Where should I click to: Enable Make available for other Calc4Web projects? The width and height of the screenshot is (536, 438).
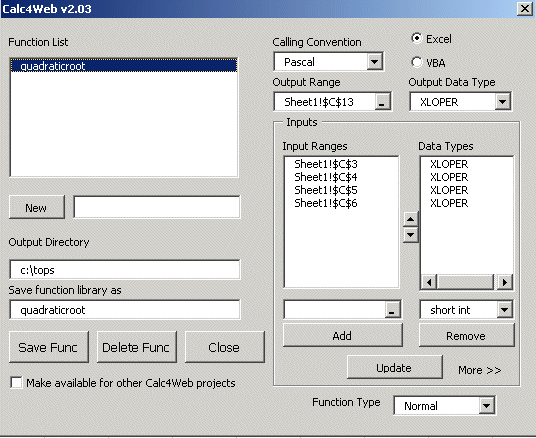click(x=16, y=383)
